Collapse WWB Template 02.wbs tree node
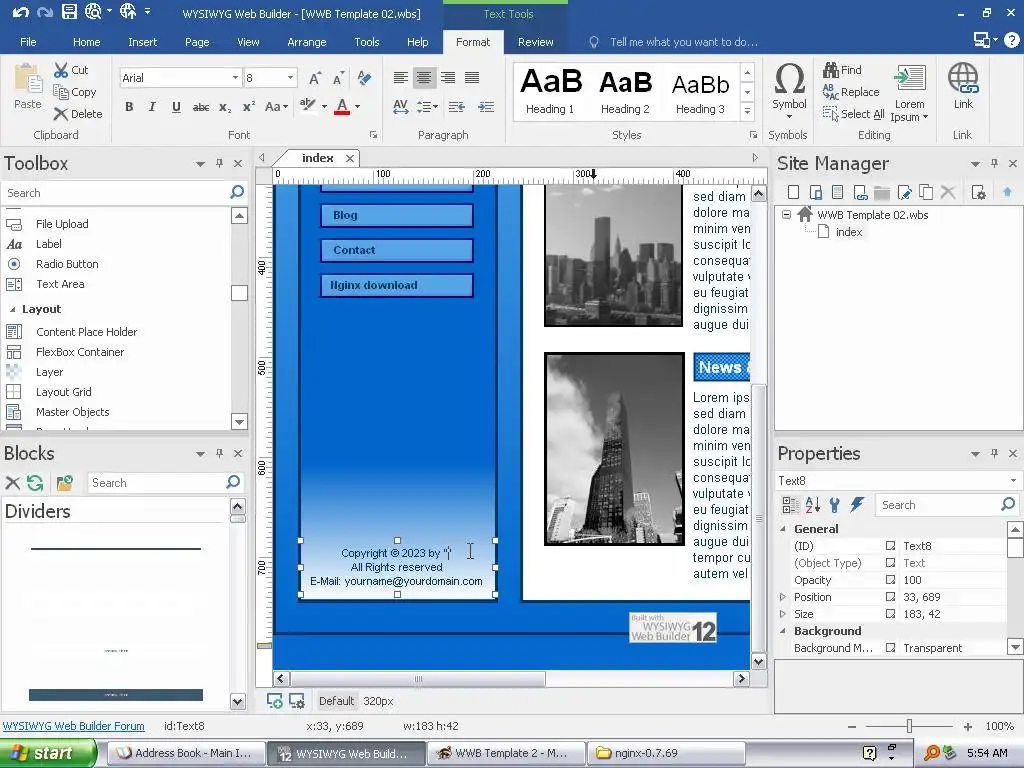 tap(787, 214)
